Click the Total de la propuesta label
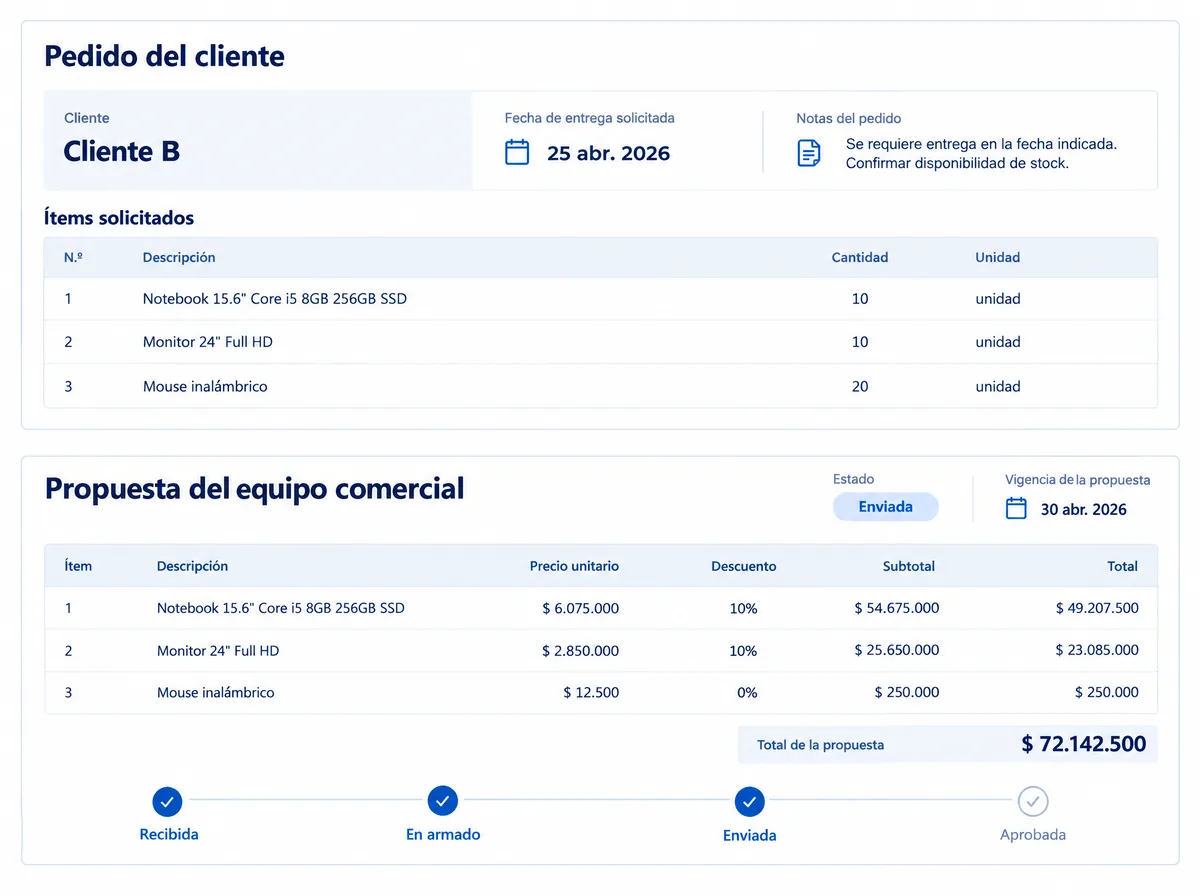The height and width of the screenshot is (896, 1200). pyautogui.click(x=821, y=745)
